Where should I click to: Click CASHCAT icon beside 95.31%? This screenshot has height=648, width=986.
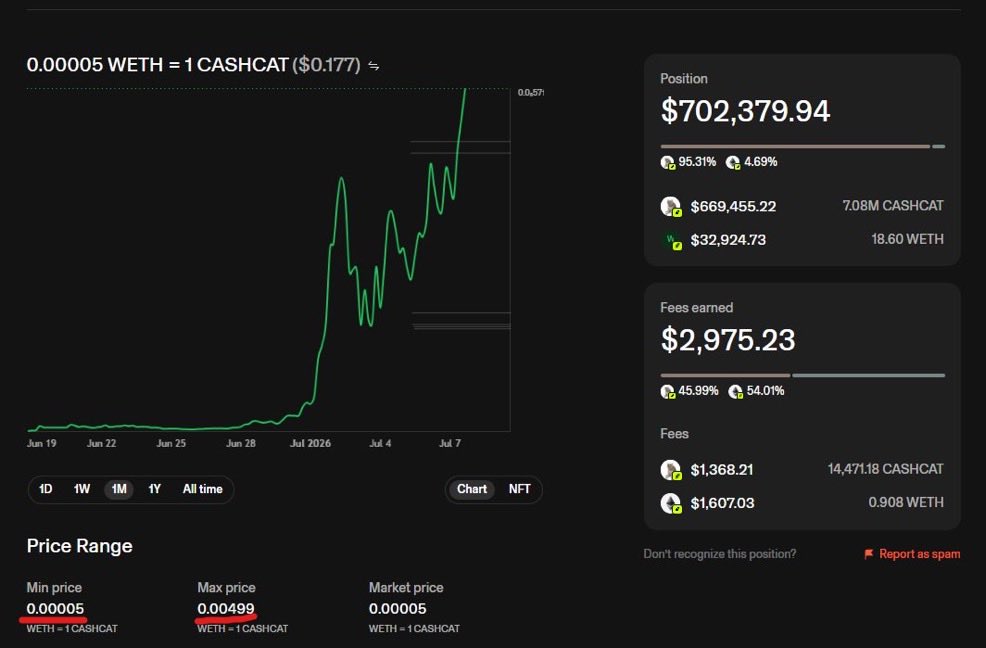[668, 162]
